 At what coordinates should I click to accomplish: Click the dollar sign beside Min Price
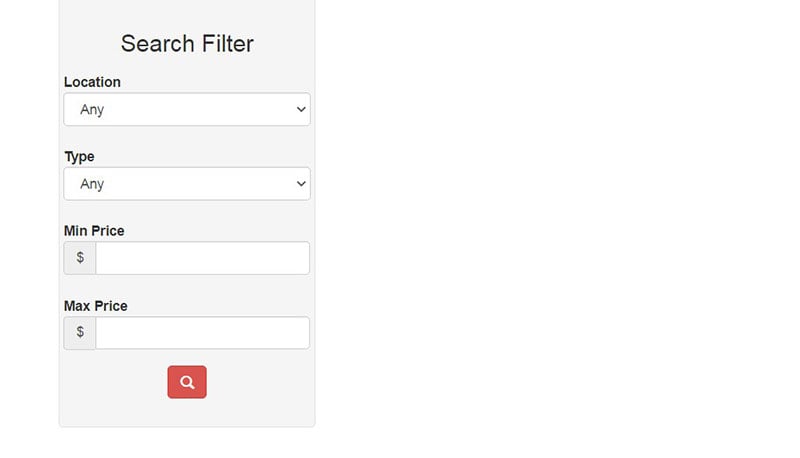tap(80, 258)
